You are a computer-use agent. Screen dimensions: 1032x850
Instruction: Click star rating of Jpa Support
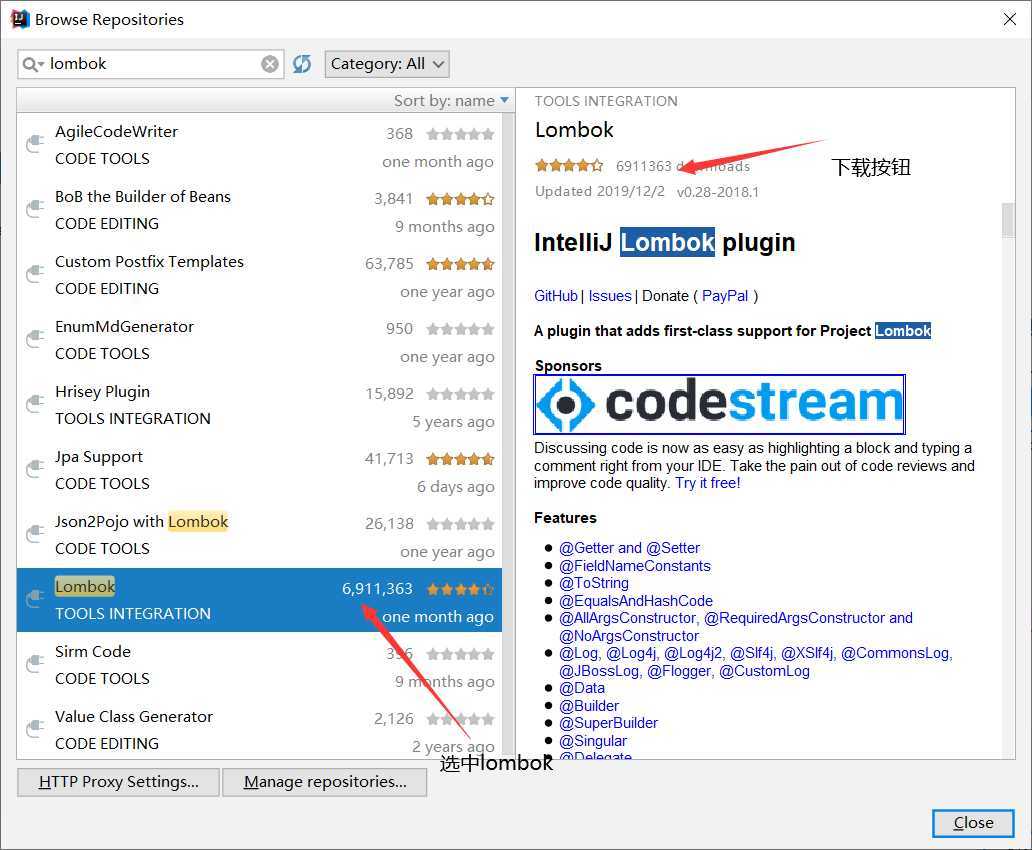tap(460, 459)
